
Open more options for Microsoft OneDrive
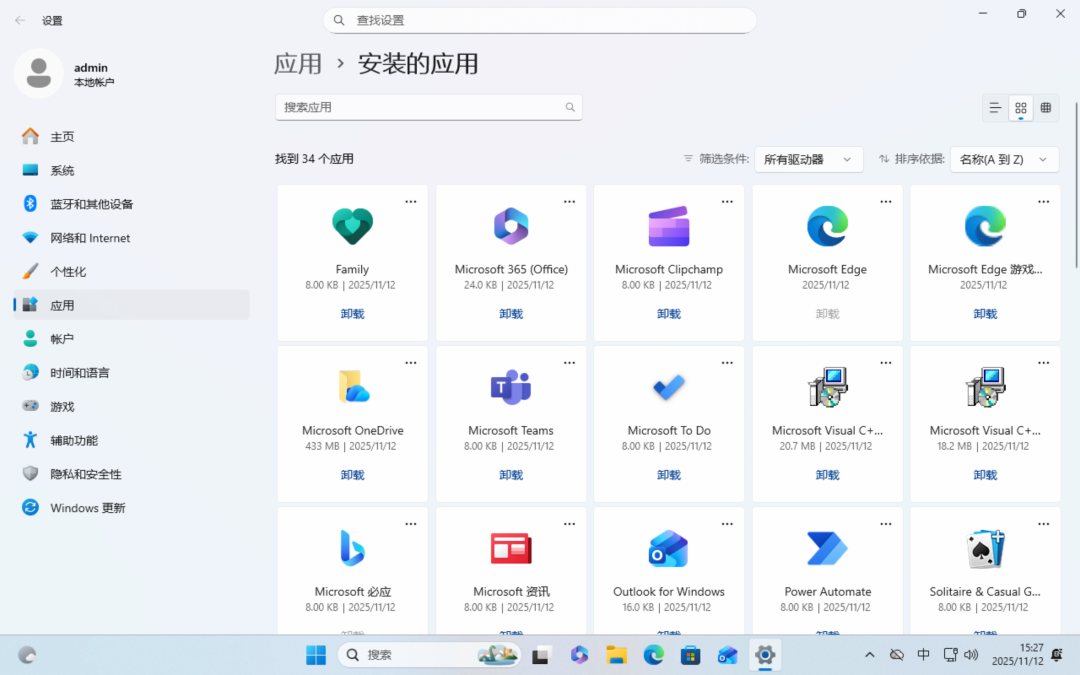coord(411,363)
